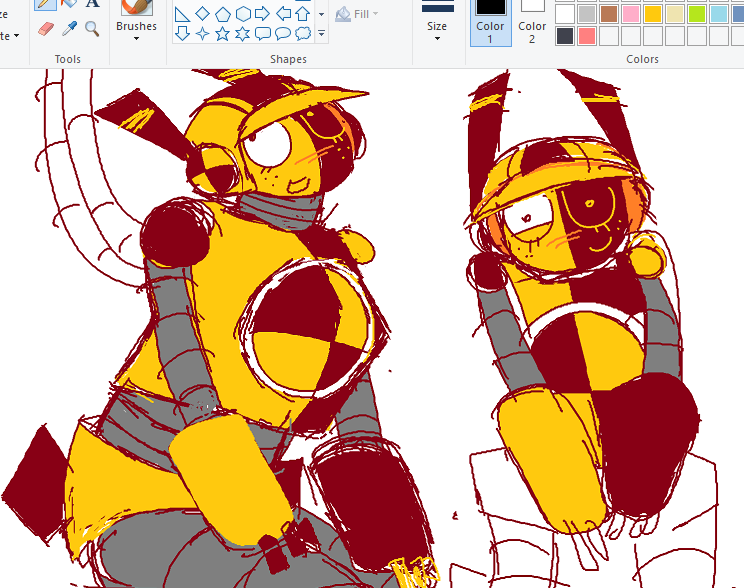Screen dimensions: 744x588
Task: Select the Text tool
Action: [93, 4]
